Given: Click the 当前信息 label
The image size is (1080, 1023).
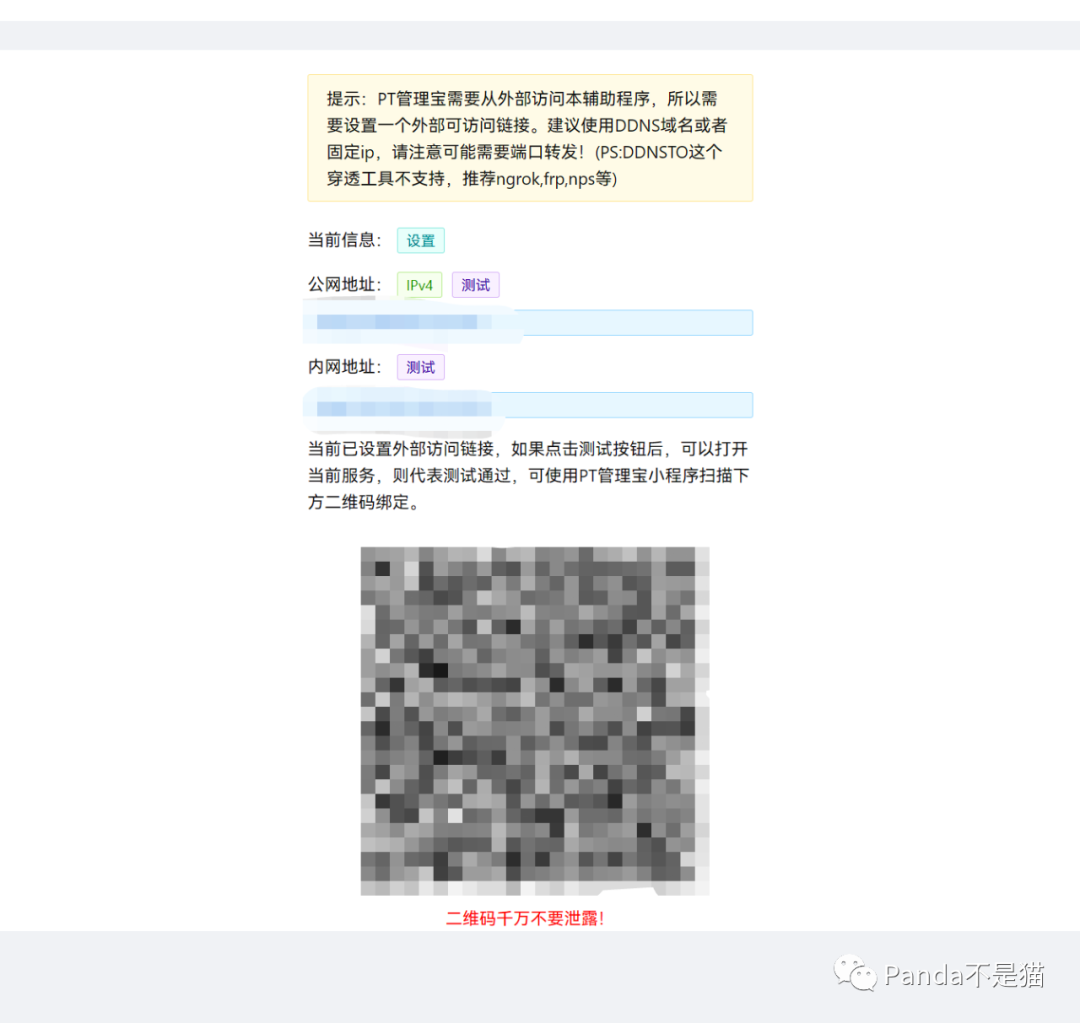Looking at the screenshot, I should pos(344,240).
